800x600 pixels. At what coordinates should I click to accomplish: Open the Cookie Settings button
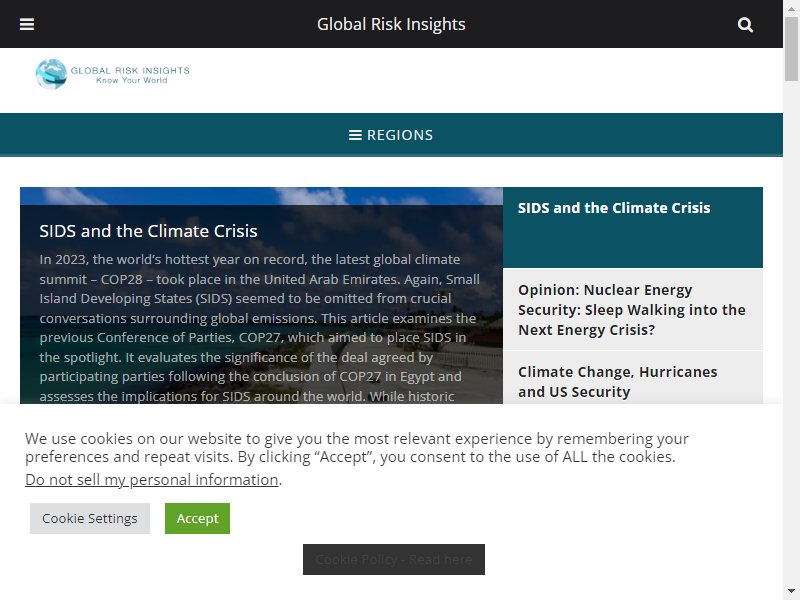click(90, 518)
